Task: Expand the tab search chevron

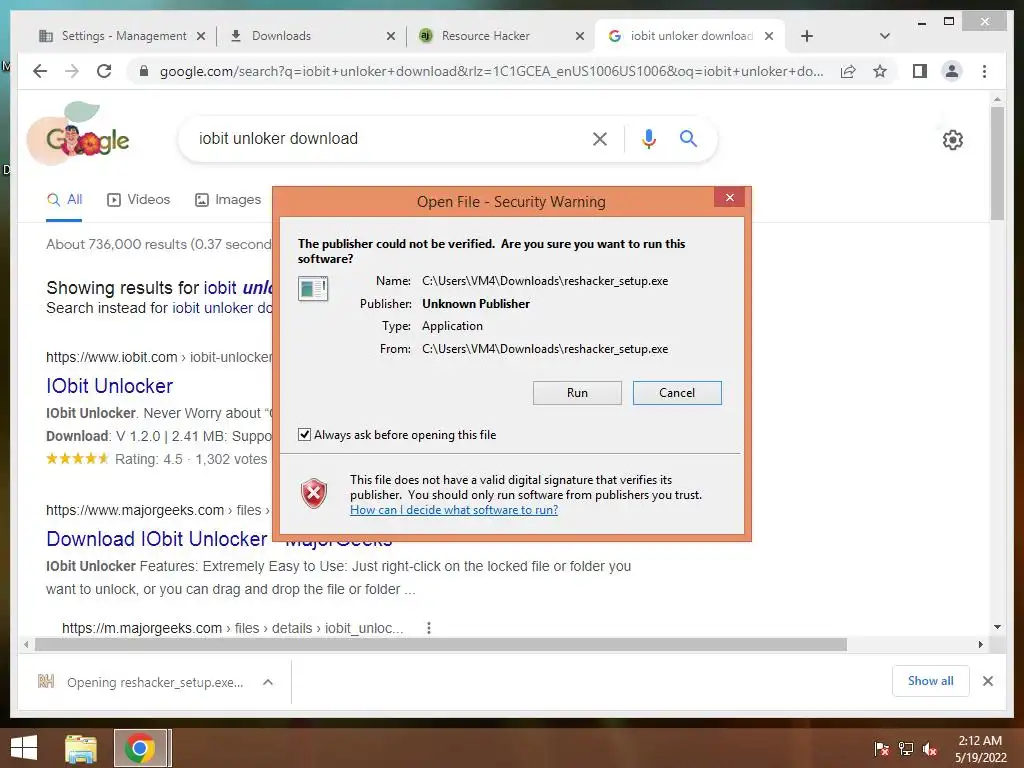Action: 884,36
